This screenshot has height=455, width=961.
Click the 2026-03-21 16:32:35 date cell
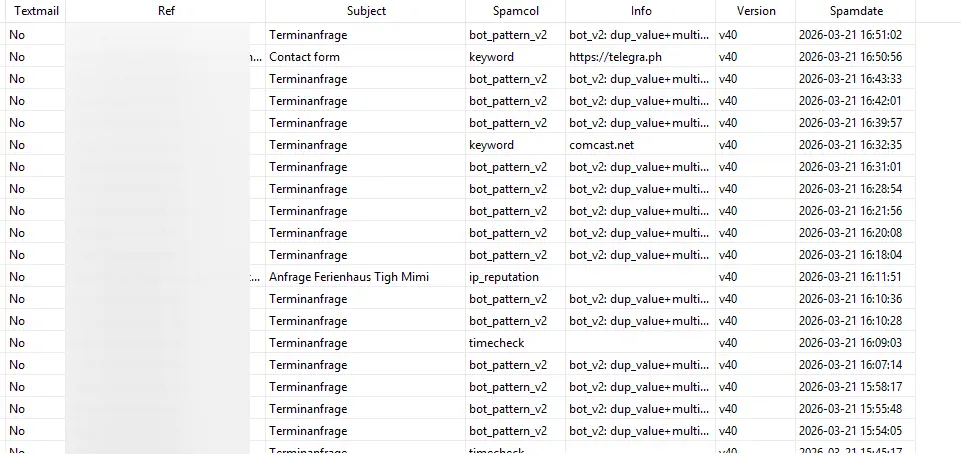coord(850,145)
